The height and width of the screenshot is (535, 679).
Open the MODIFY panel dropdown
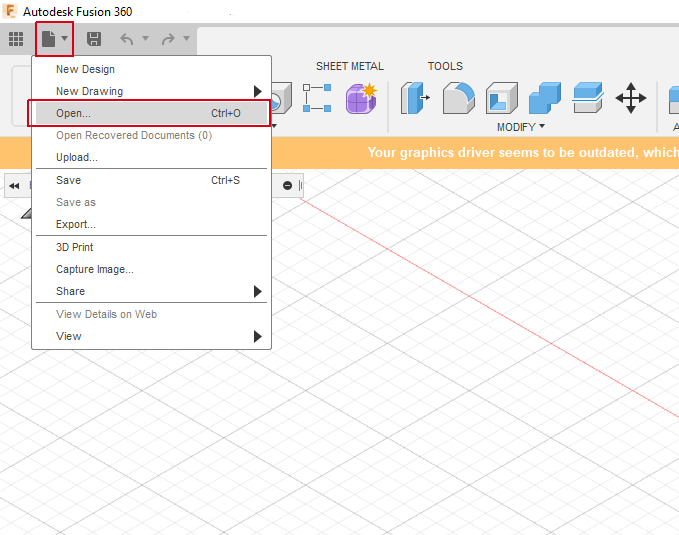521,127
